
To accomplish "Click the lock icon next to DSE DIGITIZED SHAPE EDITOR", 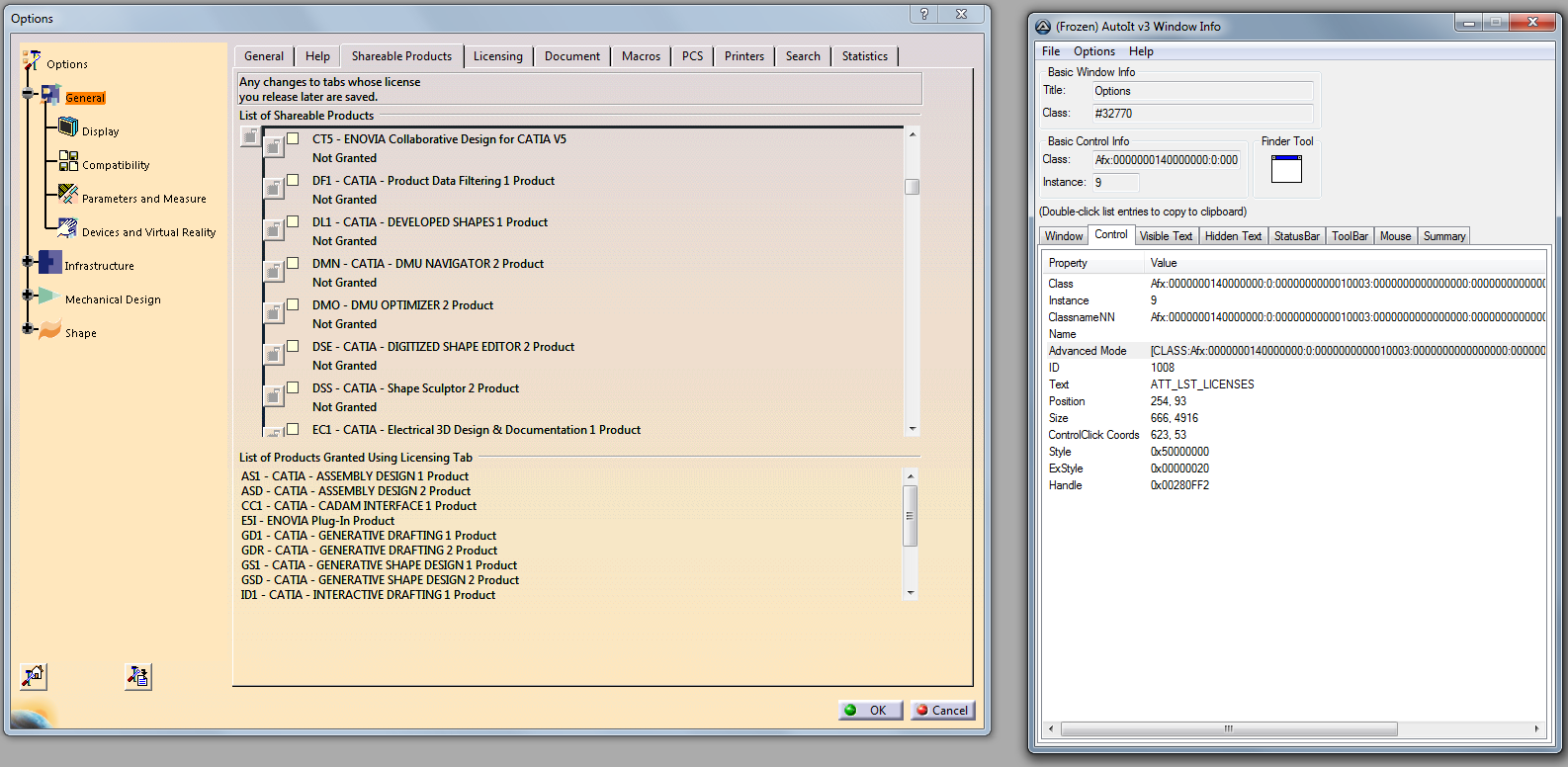I will (274, 354).
